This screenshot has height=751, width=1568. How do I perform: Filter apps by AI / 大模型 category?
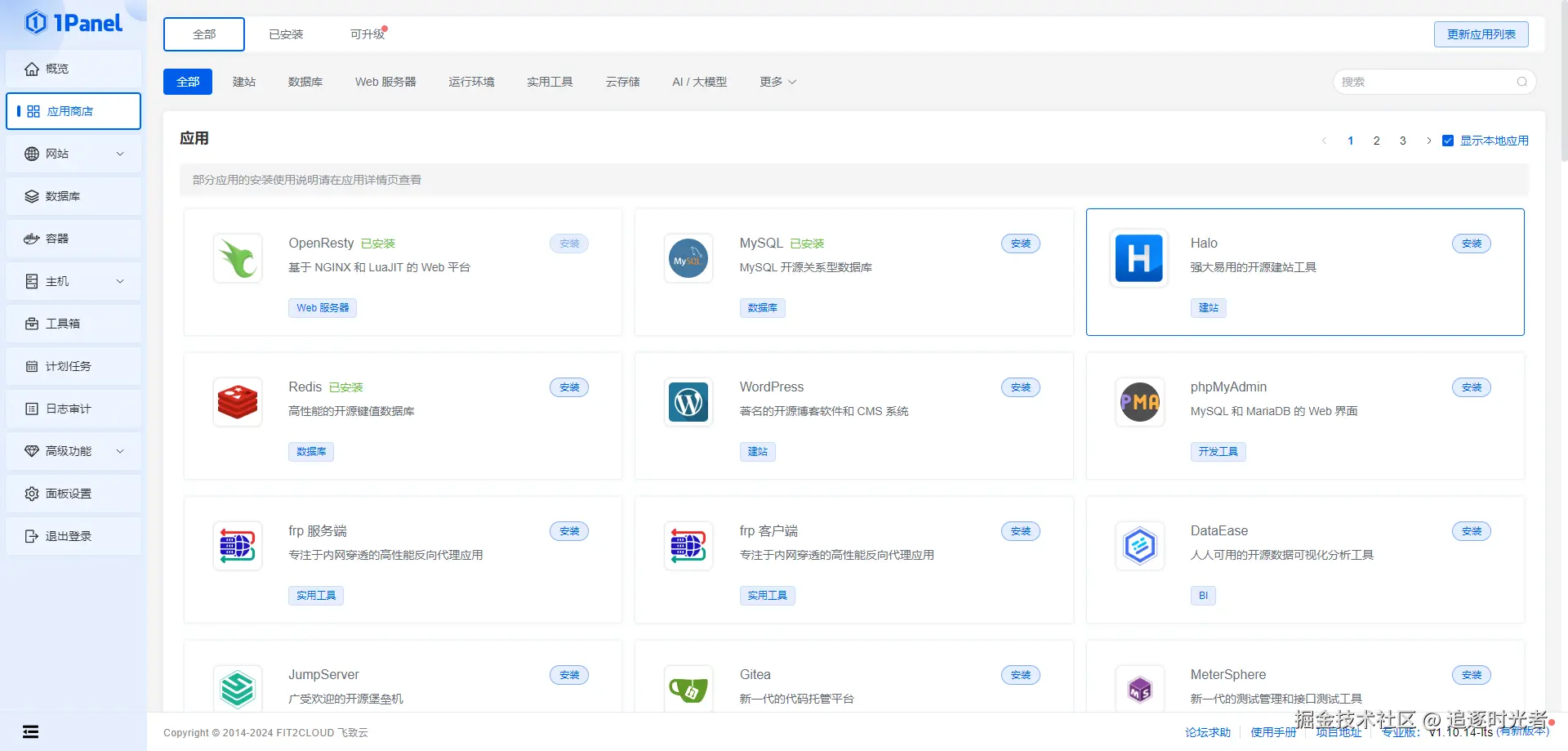[x=699, y=82]
